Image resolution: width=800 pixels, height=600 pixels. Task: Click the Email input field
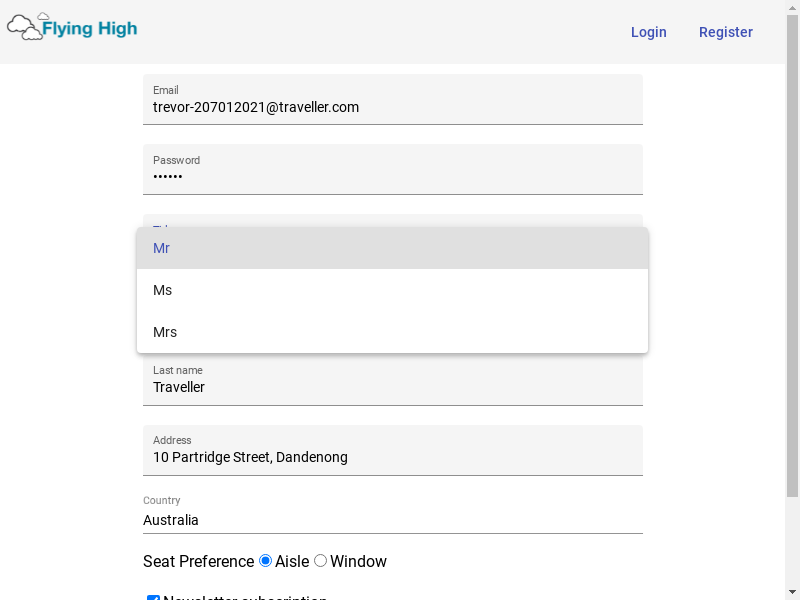click(392, 106)
